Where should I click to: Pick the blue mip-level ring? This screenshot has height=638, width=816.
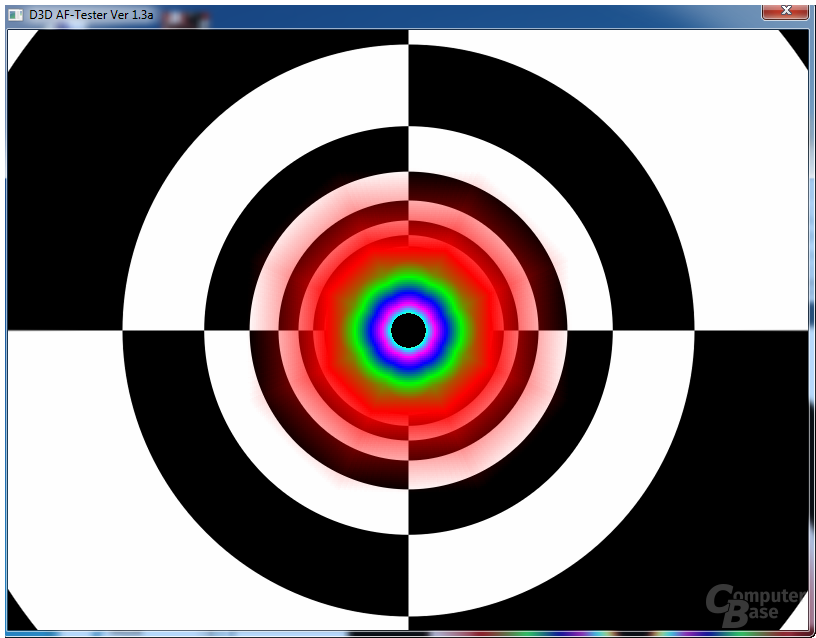point(408,295)
